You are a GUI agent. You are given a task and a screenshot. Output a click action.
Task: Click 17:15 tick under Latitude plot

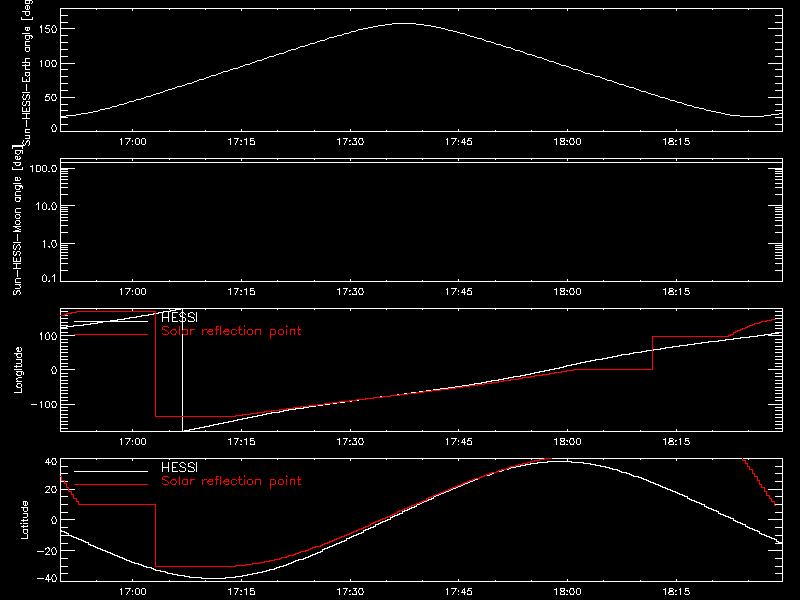click(x=241, y=592)
